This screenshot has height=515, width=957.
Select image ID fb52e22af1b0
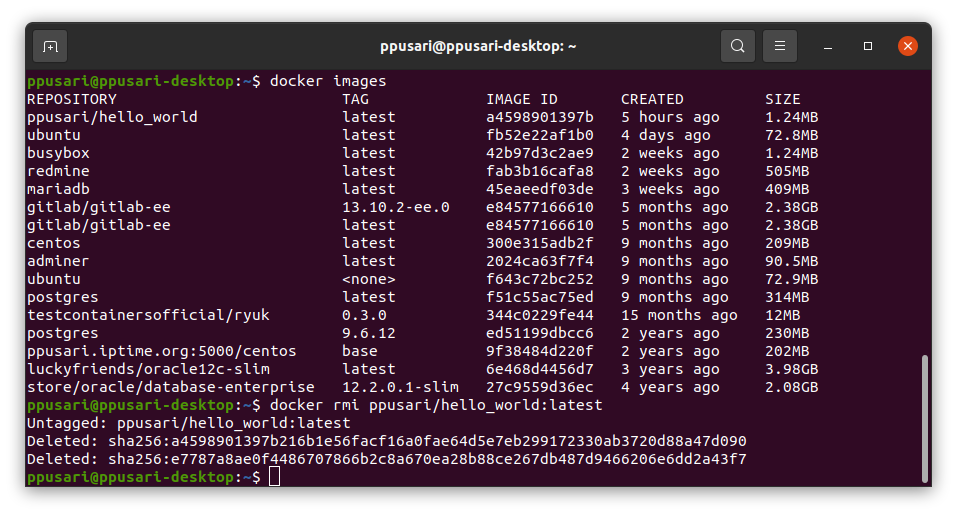(540, 135)
